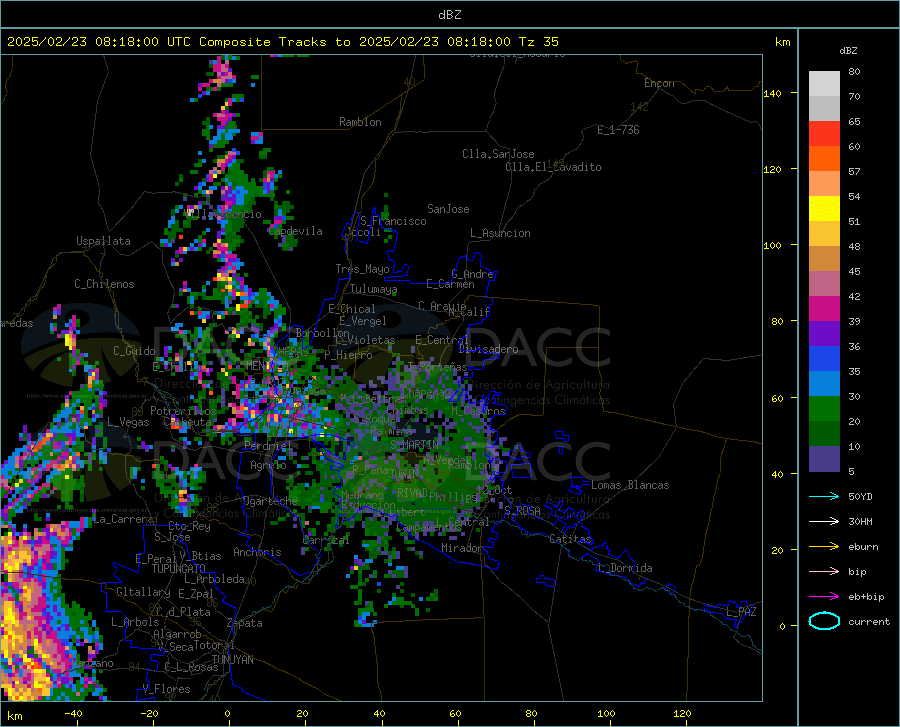Click the cyan current ellipse legend icon
Image resolution: width=900 pixels, height=727 pixels.
824,621
